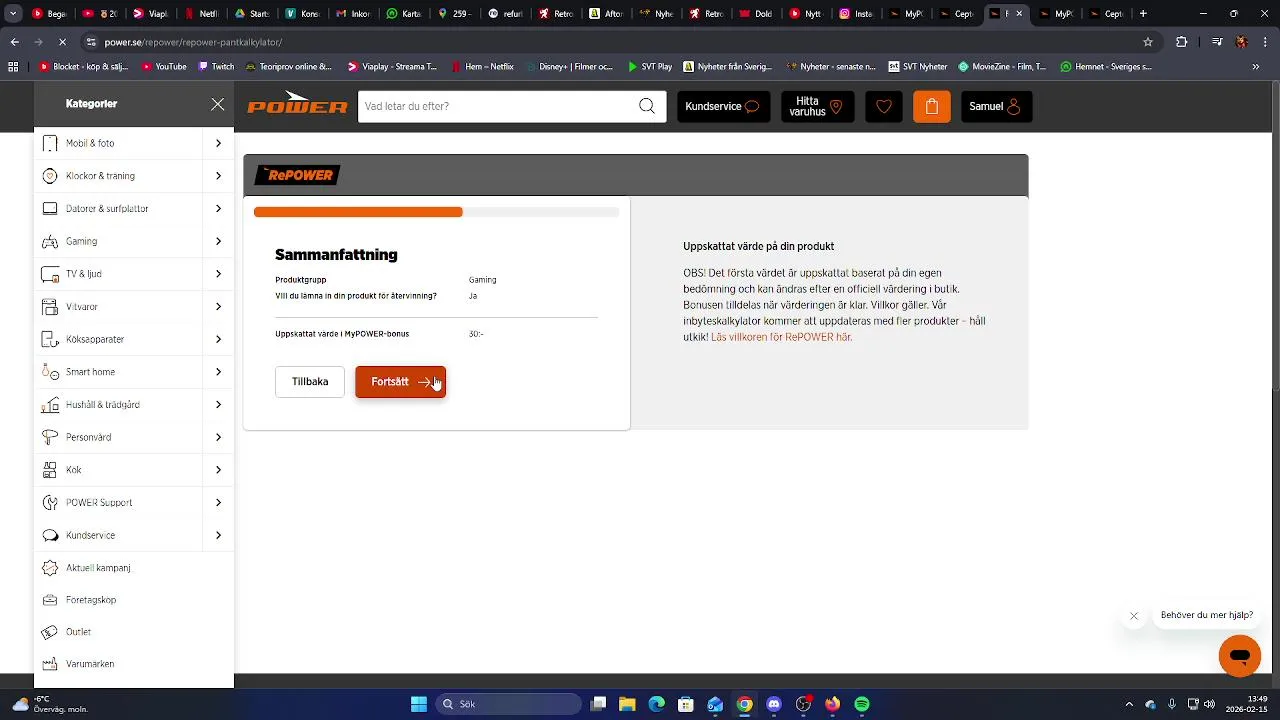Click the POWER Support category icon
This screenshot has height=720, width=1280.
pyautogui.click(x=50, y=503)
